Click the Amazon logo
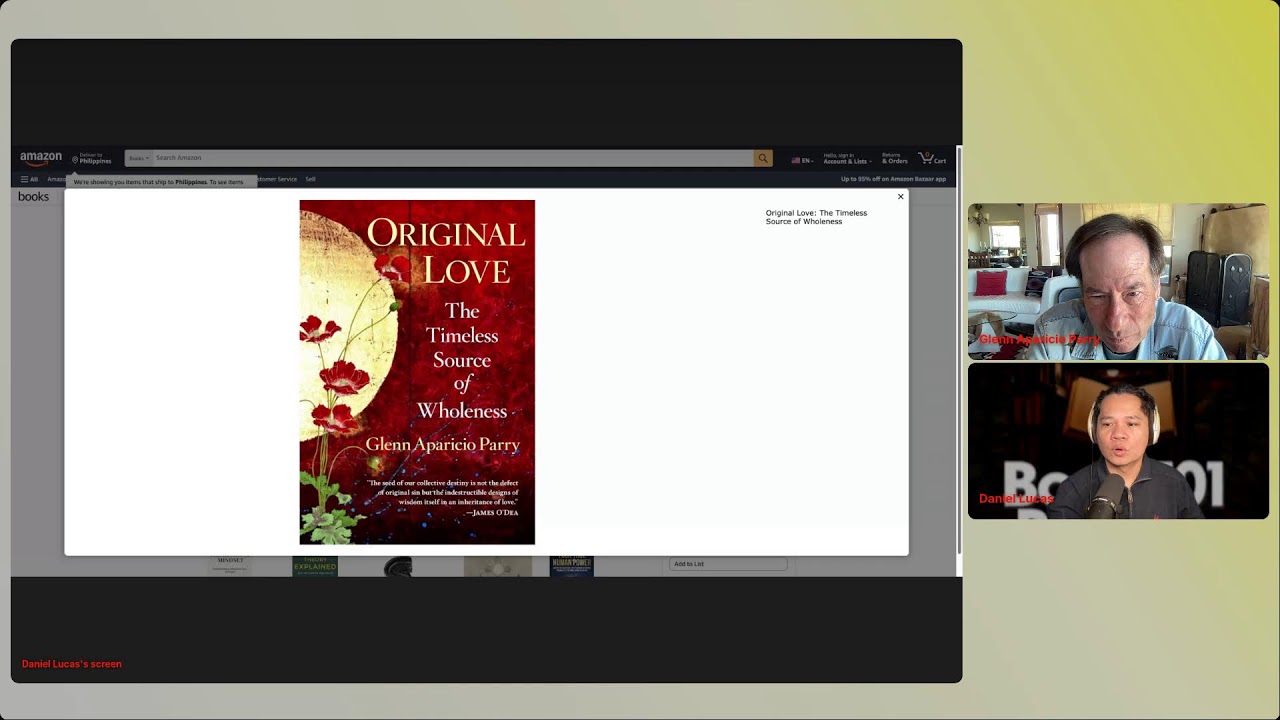 (x=41, y=158)
